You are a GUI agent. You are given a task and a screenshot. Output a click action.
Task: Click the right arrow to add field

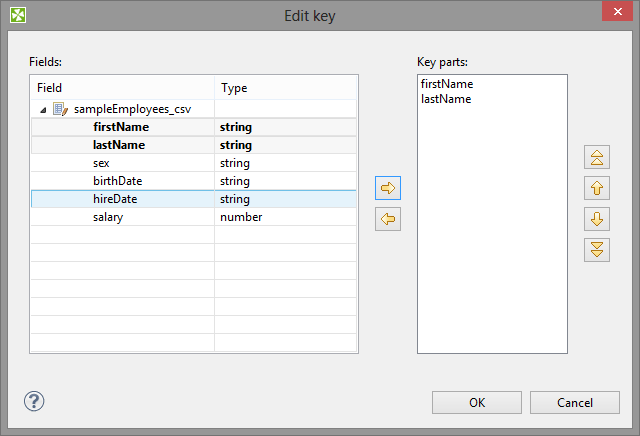[388, 187]
